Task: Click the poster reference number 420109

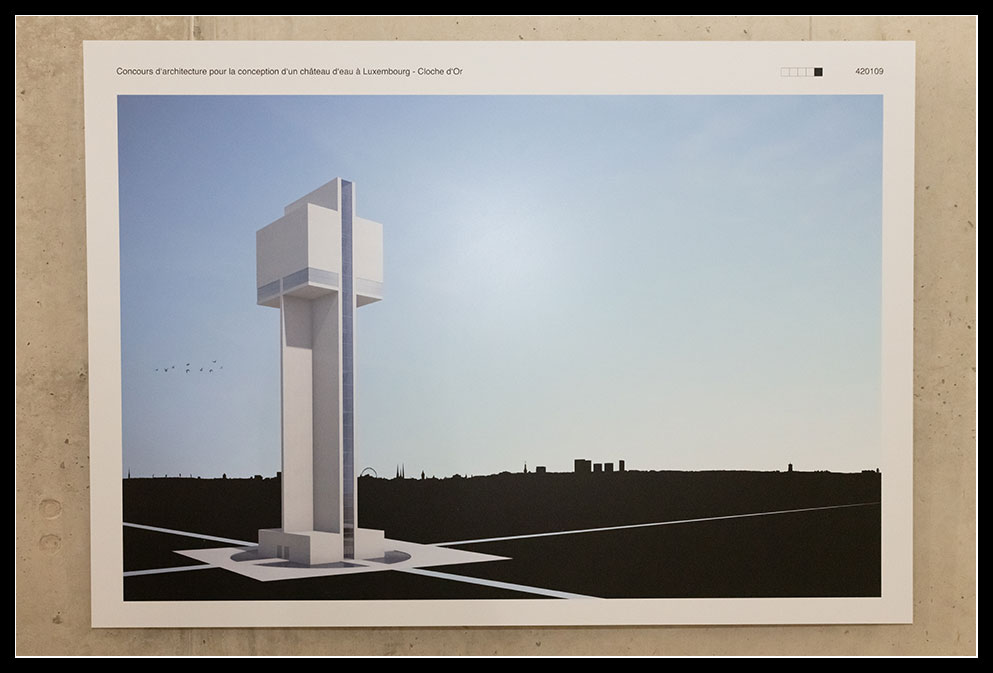Action: click(x=869, y=72)
